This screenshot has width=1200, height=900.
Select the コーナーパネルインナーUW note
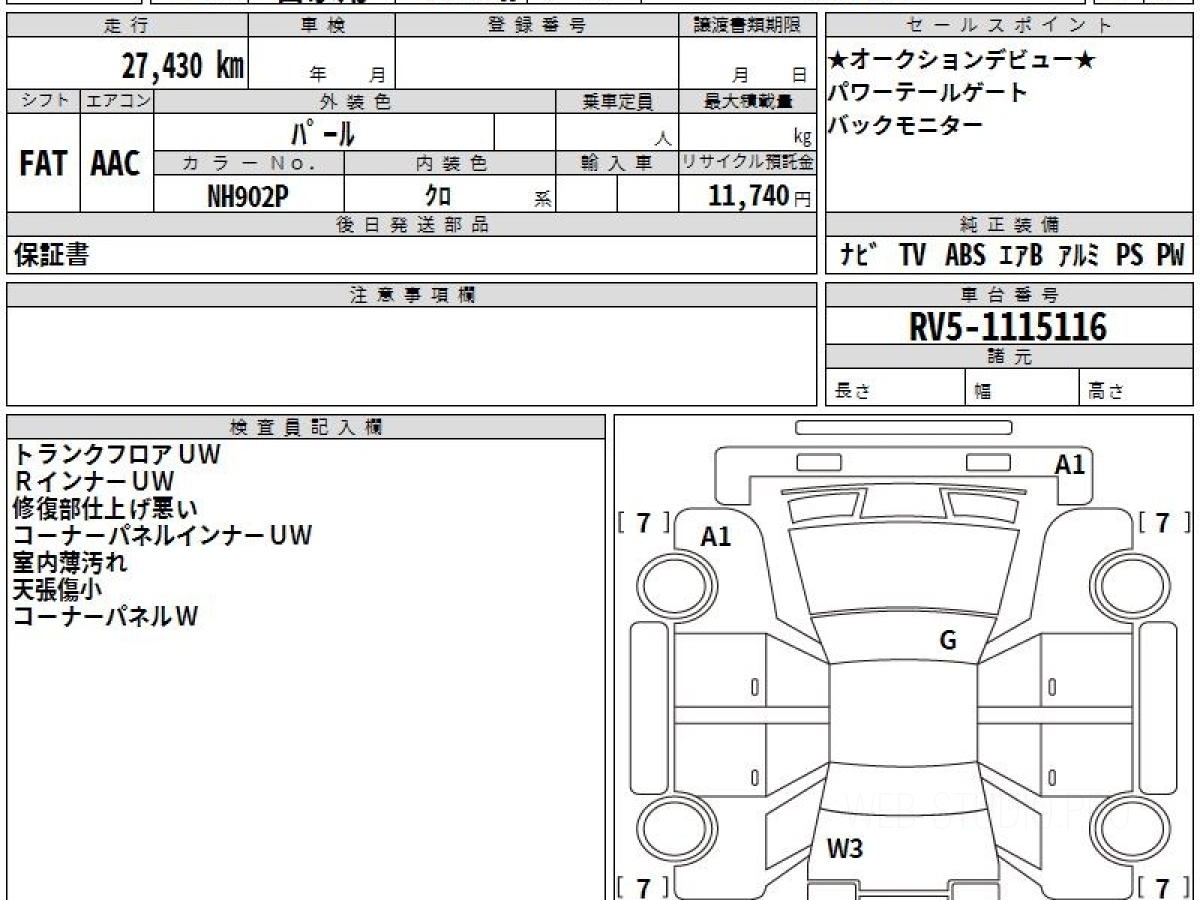163,535
